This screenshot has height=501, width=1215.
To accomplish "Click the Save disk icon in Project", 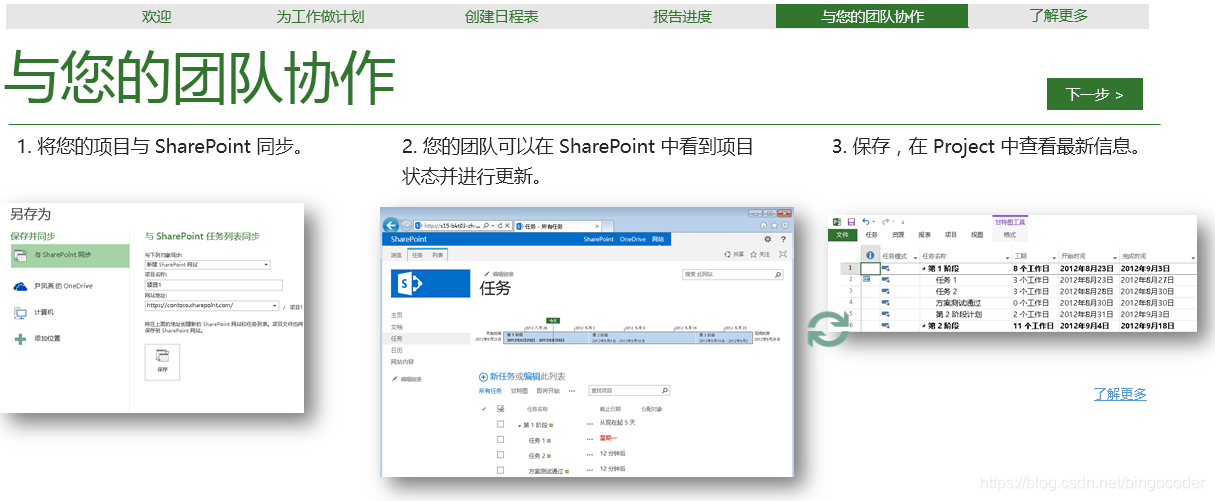I will [x=851, y=222].
